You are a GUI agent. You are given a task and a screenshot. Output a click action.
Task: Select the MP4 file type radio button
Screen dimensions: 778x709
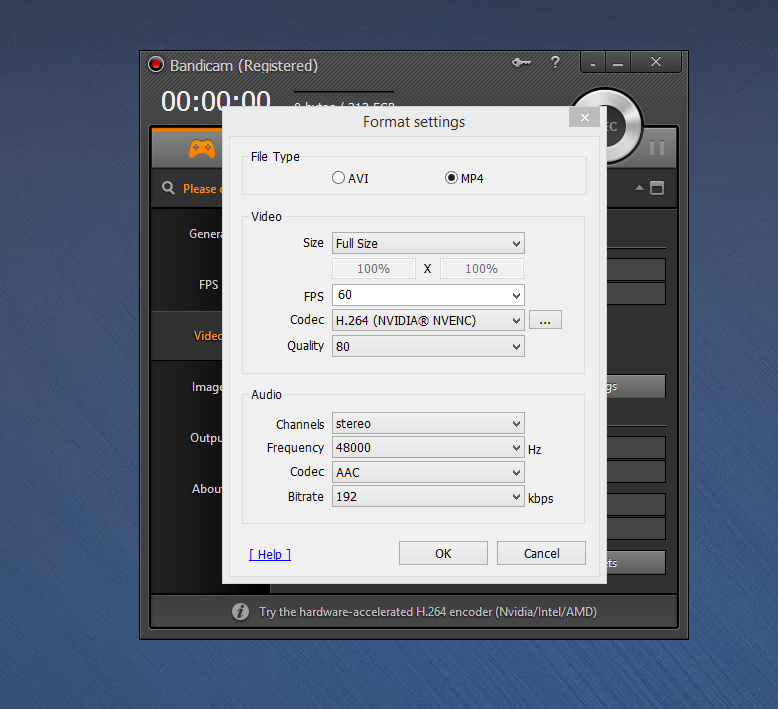coord(464,178)
